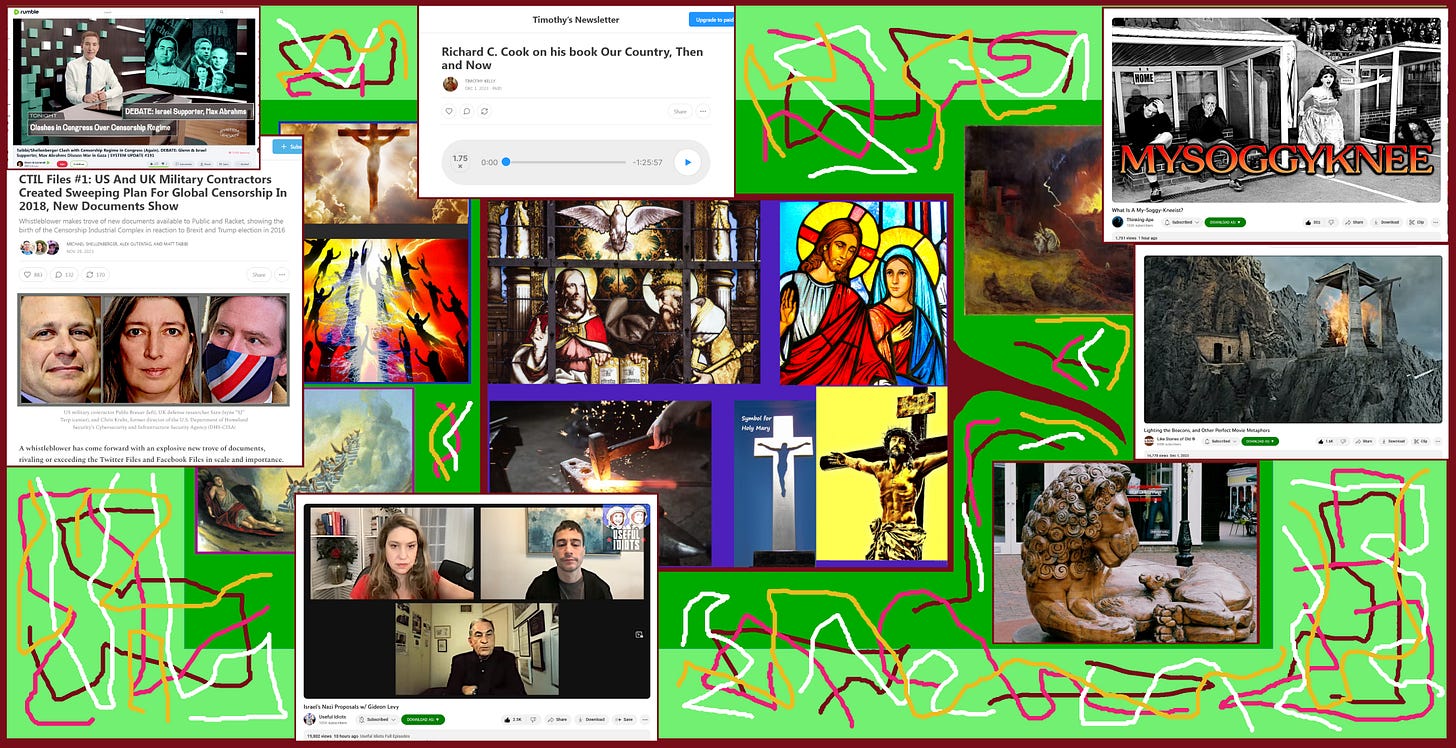Dislike the What Is A My-Soggy-Kneeist video
The width and height of the screenshot is (1456, 748).
coord(1331,222)
